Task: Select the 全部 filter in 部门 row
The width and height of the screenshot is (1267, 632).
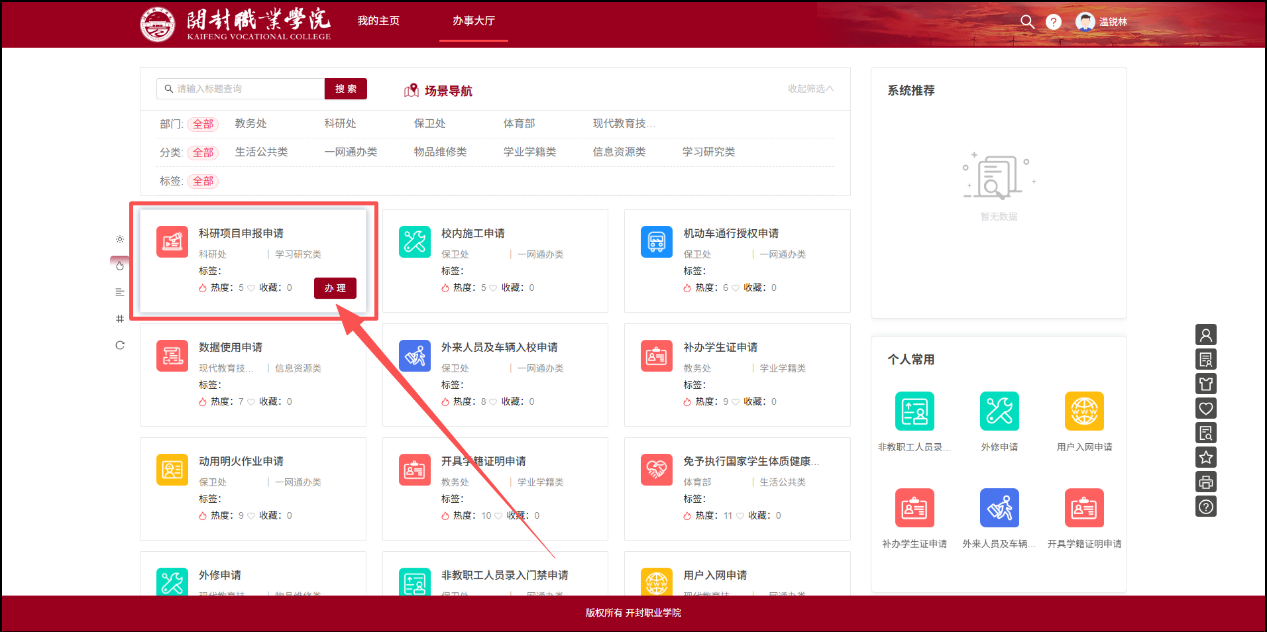Action: click(x=203, y=124)
